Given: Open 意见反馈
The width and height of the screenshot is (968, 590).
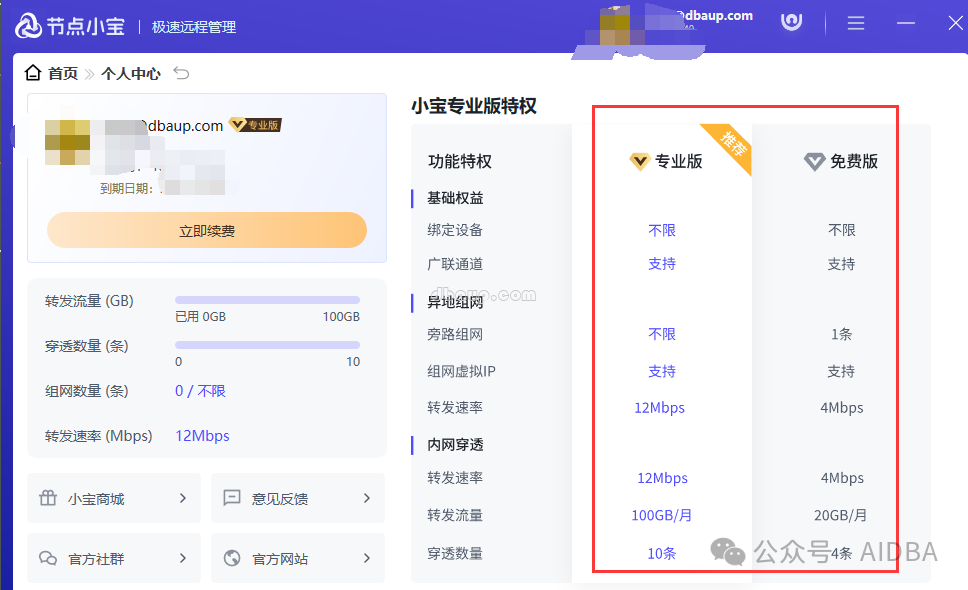Looking at the screenshot, I should click(298, 498).
